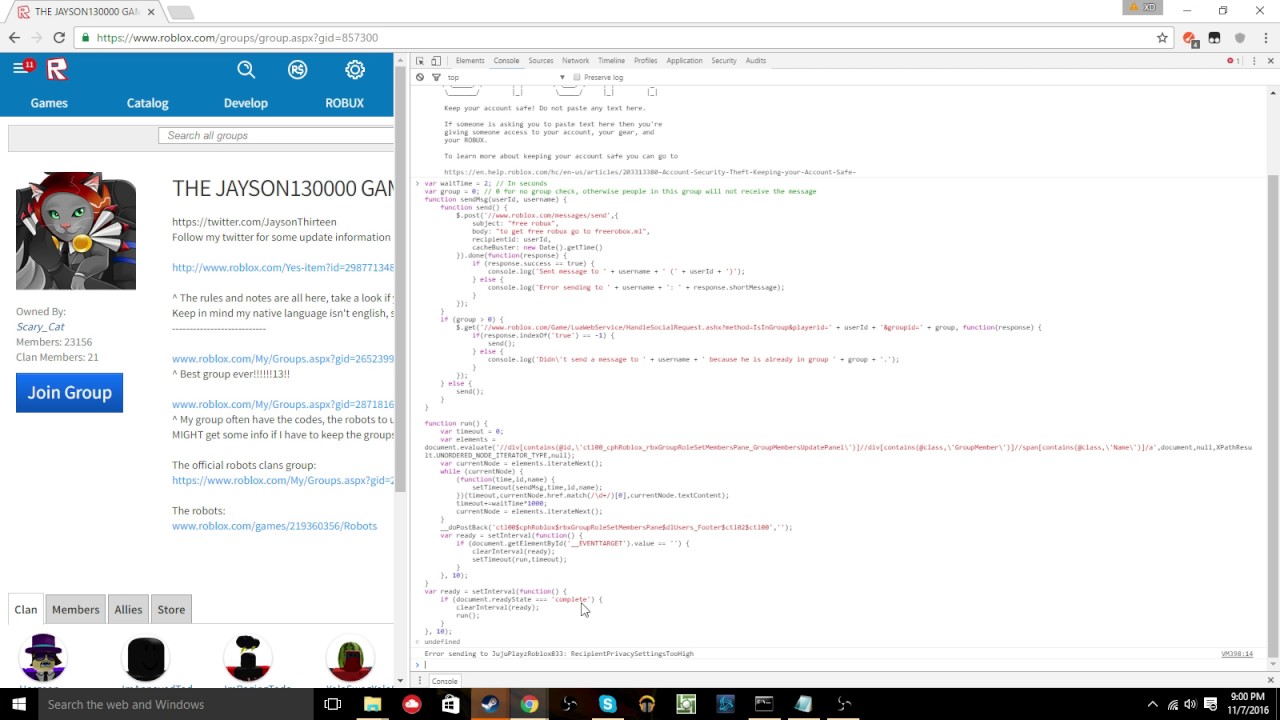Open the Roblox hamburger menu

point(19,68)
